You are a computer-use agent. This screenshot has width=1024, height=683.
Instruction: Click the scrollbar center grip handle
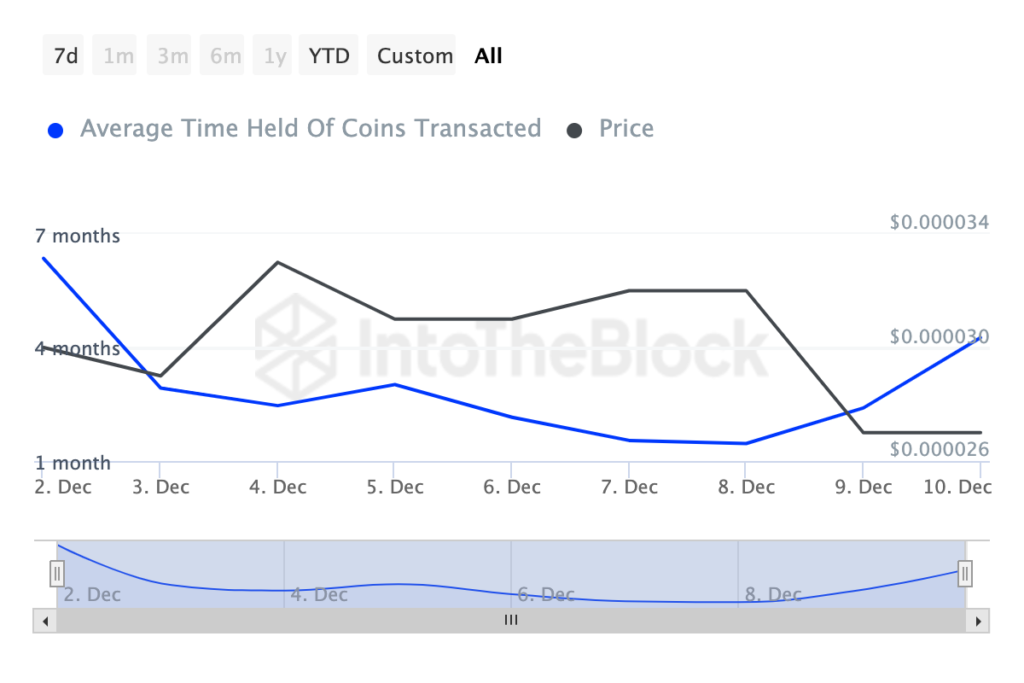(x=511, y=621)
